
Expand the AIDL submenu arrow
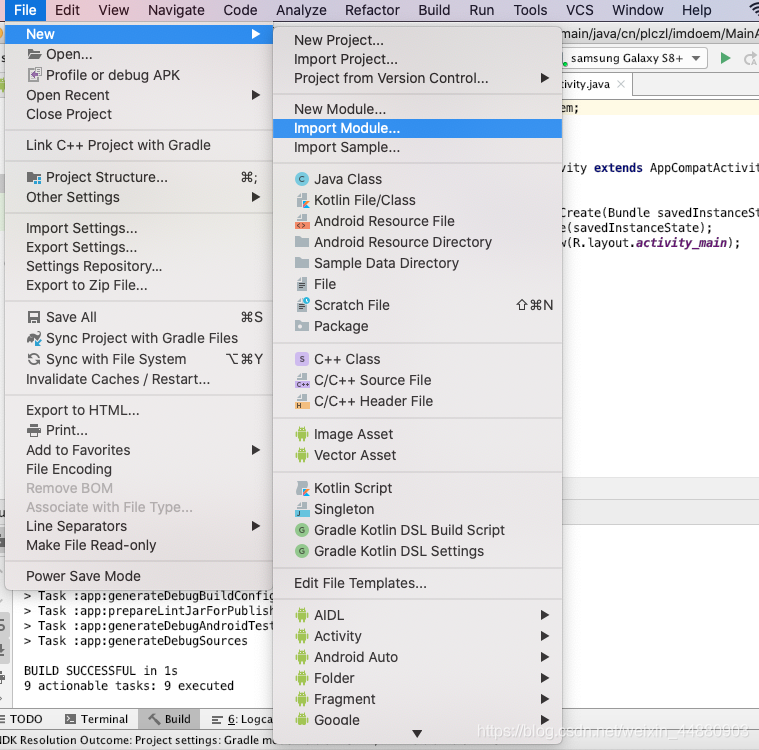(545, 615)
